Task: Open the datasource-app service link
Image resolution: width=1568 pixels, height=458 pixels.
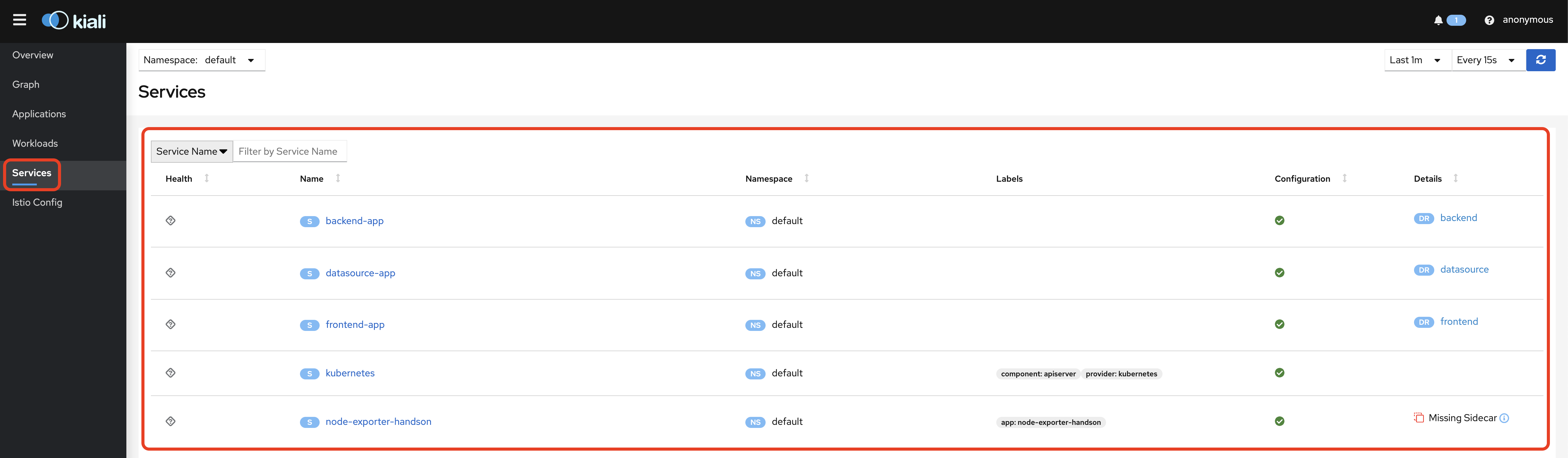Action: 360,273
